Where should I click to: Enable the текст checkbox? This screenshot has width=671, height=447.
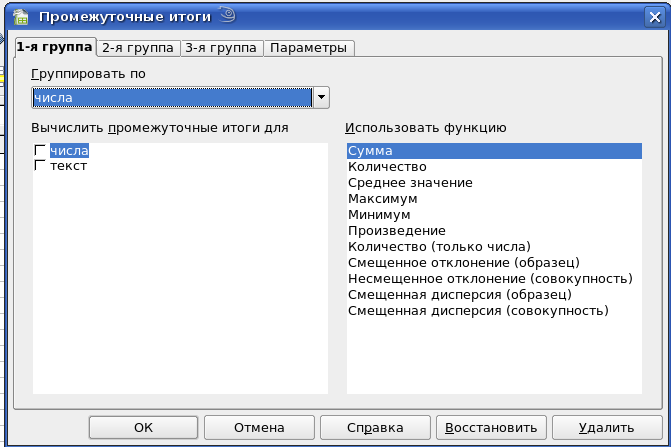pyautogui.click(x=40, y=165)
